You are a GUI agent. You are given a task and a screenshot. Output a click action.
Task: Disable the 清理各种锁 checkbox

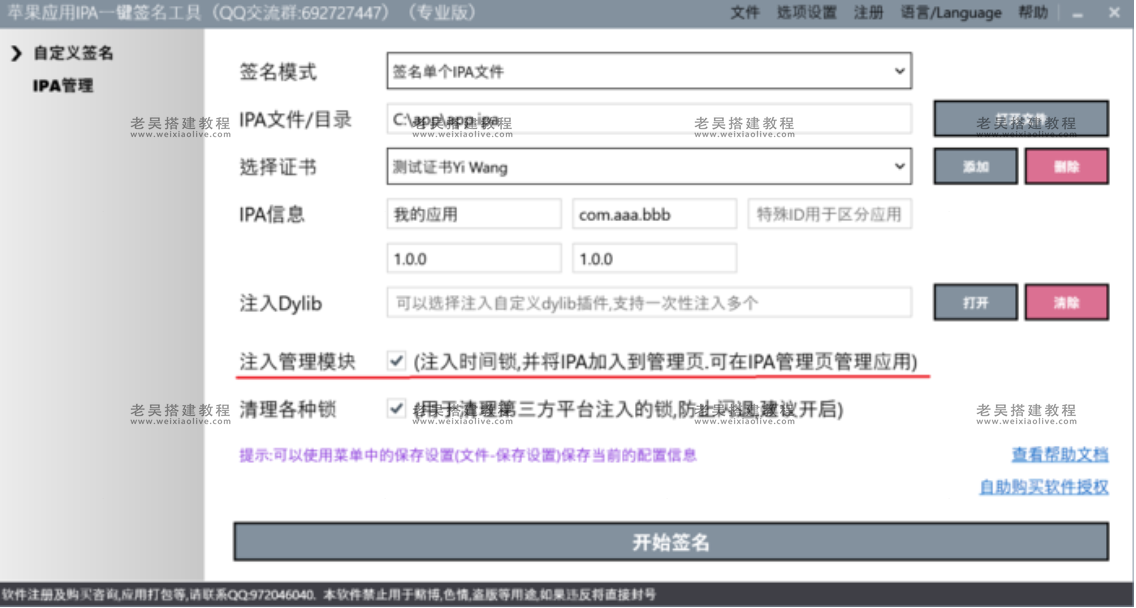(x=398, y=409)
